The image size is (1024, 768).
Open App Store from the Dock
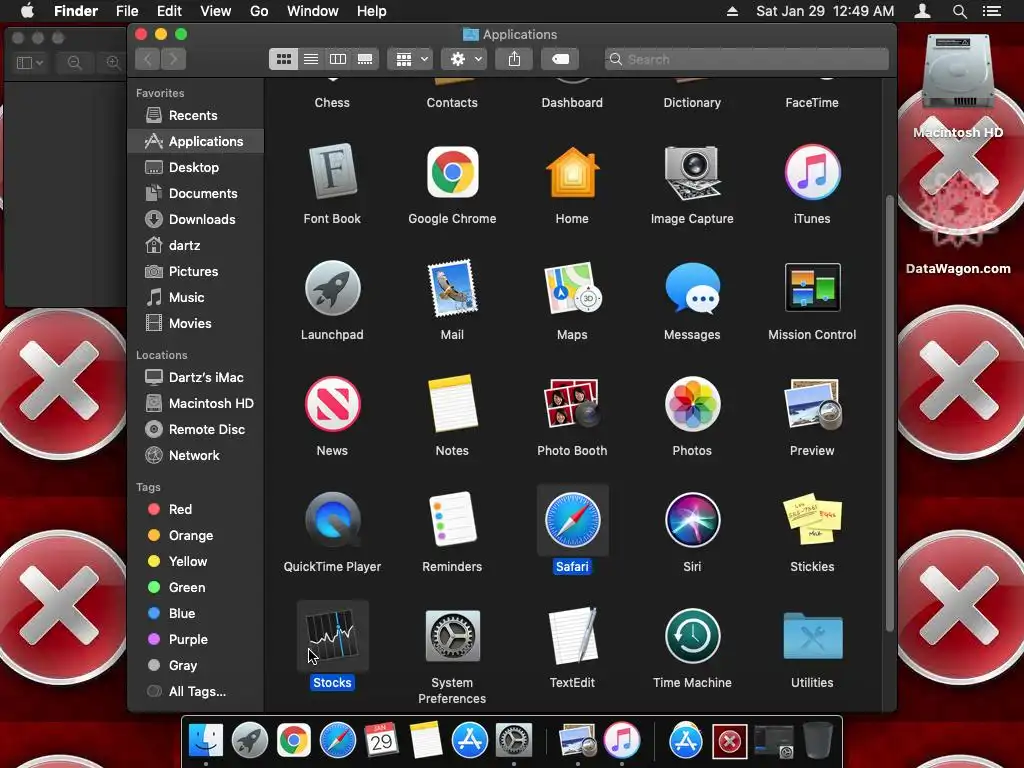click(470, 741)
